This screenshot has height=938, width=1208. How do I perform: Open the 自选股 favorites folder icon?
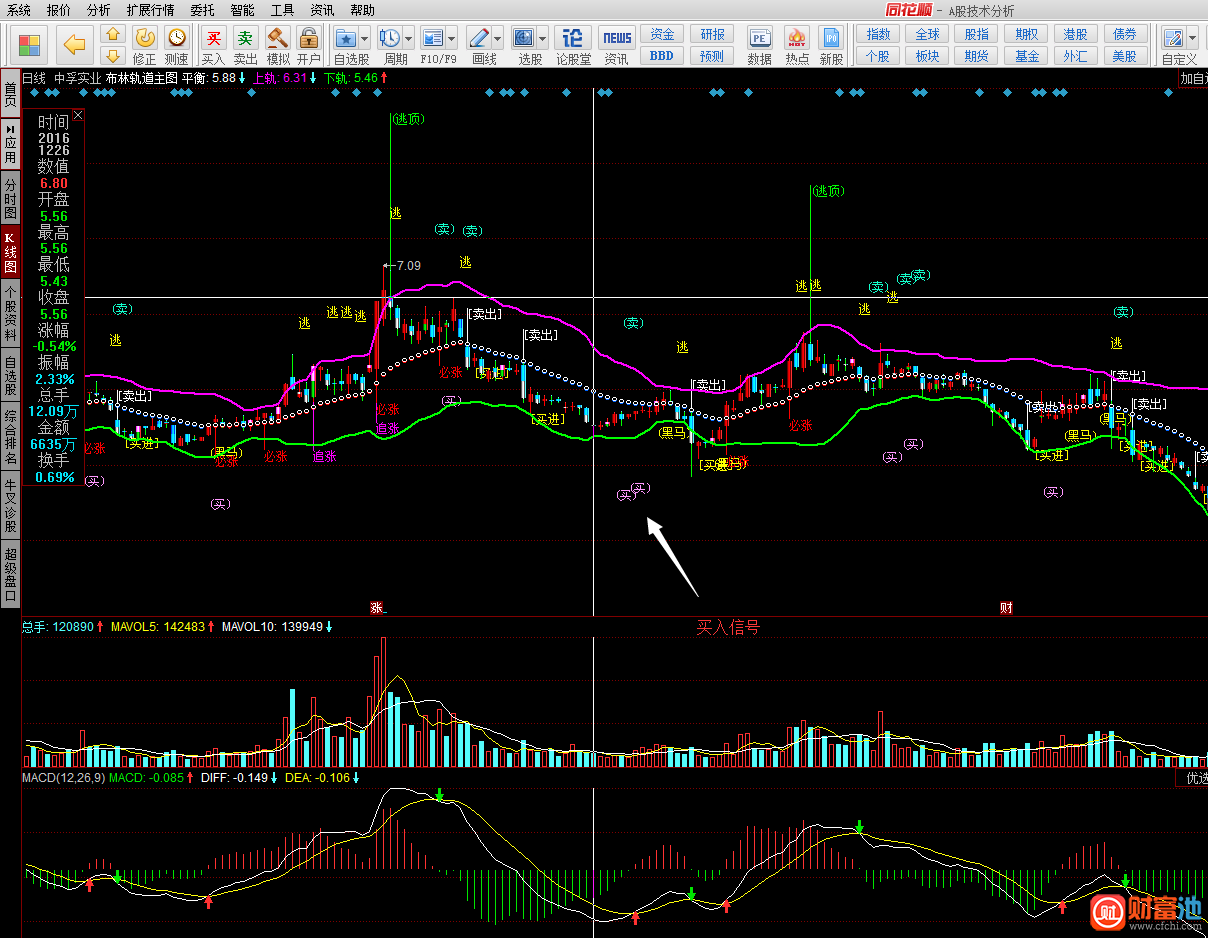point(345,38)
